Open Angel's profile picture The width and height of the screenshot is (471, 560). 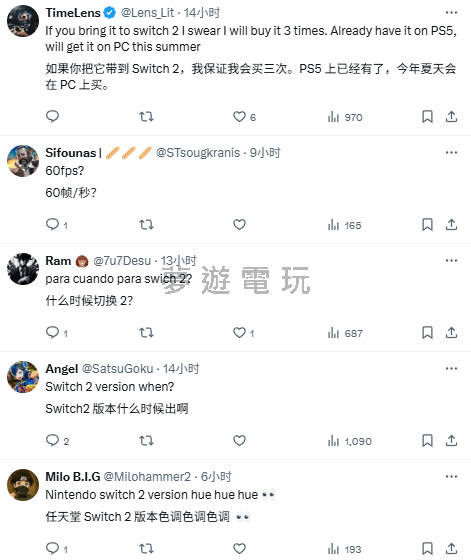click(23, 377)
